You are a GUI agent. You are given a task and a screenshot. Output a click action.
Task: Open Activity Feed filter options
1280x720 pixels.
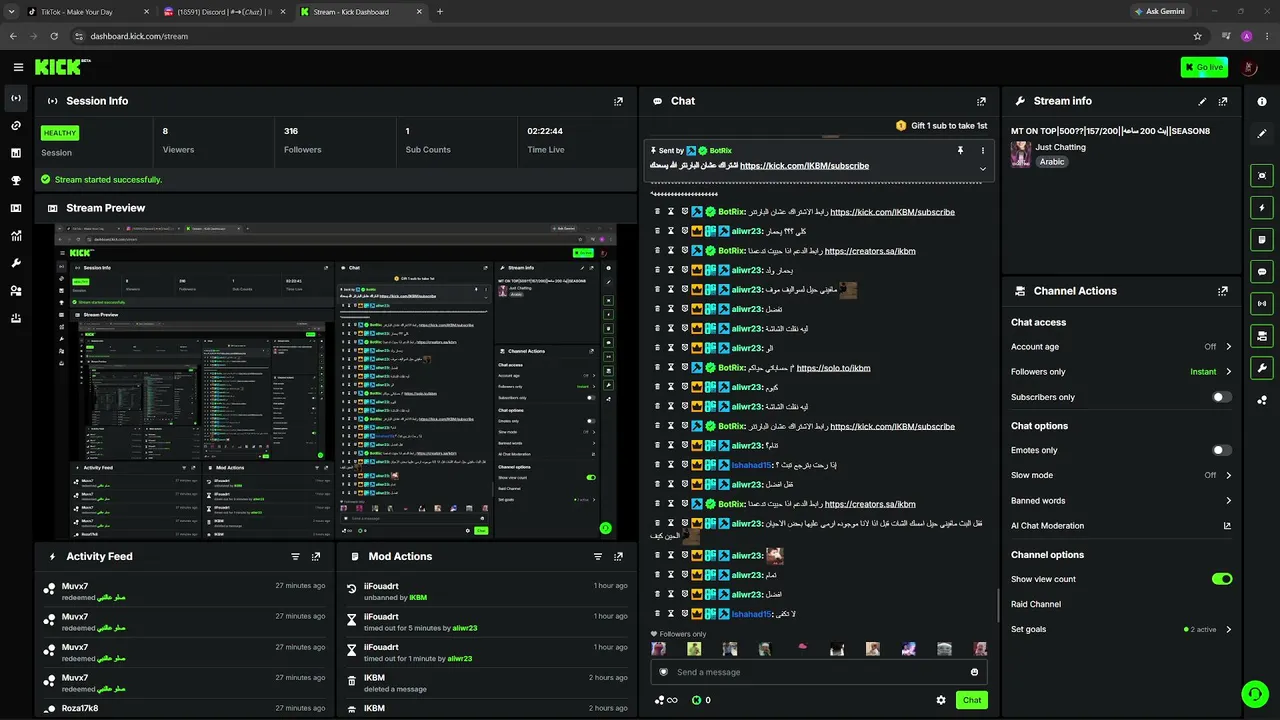point(295,556)
